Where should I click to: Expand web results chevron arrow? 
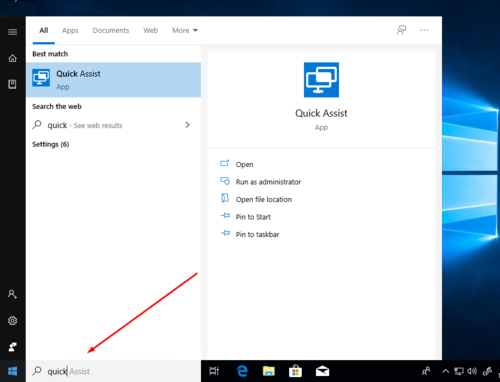click(x=187, y=125)
